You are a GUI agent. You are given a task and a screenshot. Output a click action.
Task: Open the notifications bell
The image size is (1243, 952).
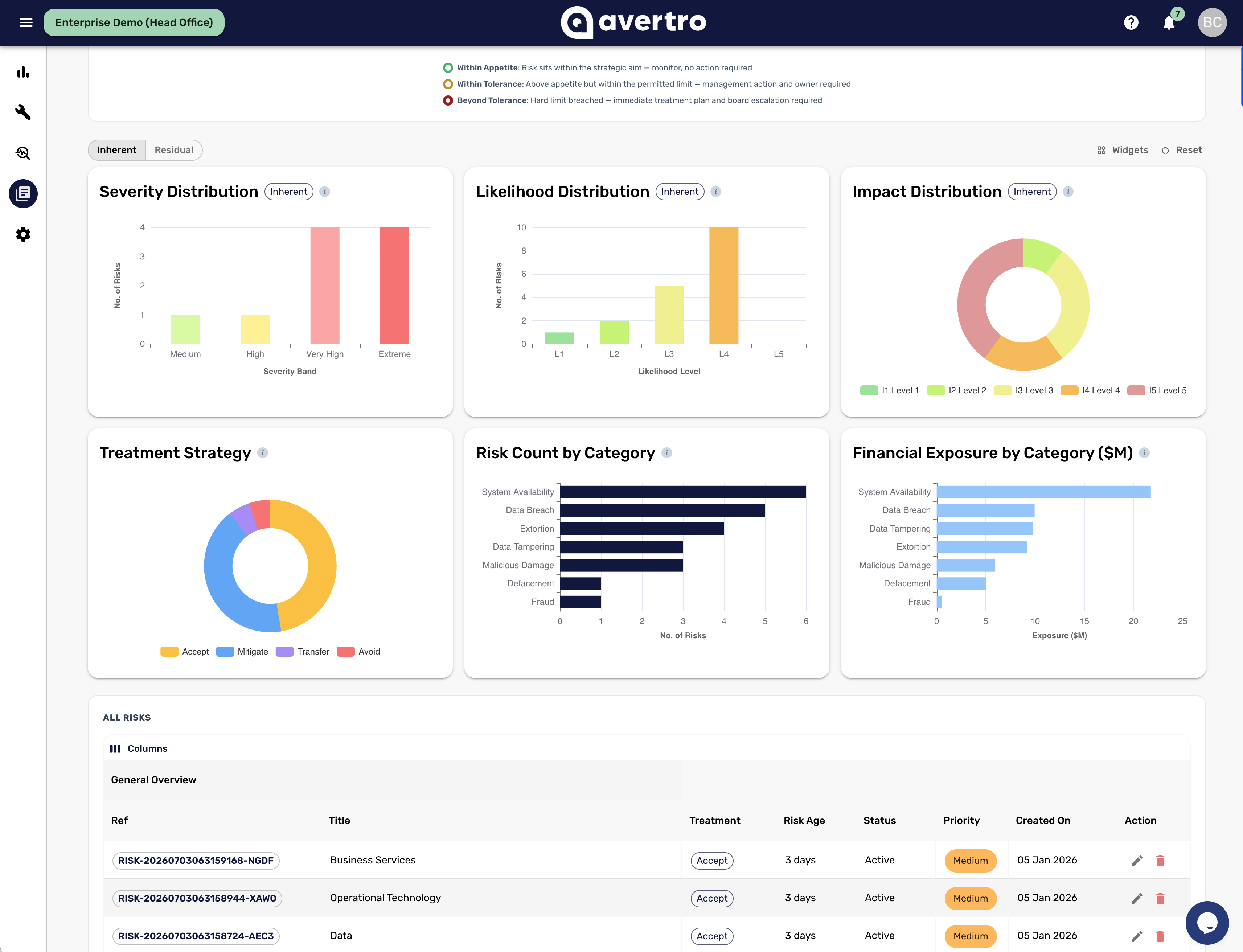pos(1169,22)
